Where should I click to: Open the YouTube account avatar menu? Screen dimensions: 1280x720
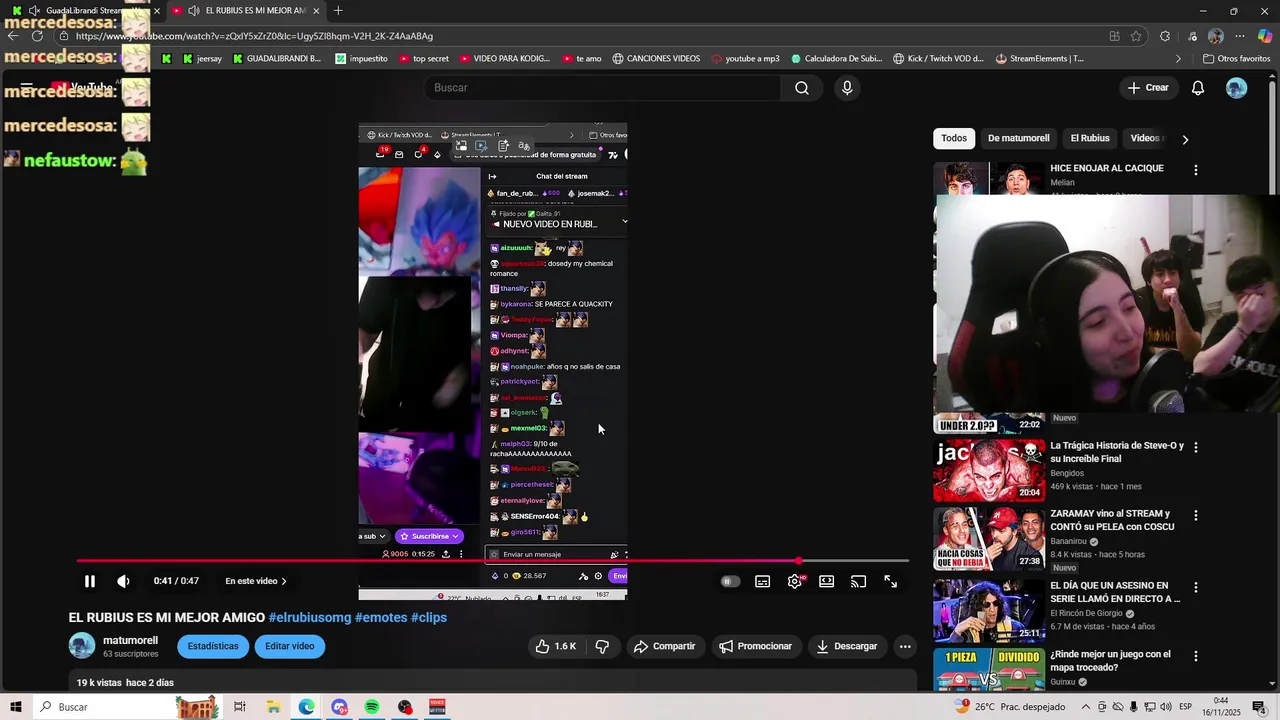pos(1237,88)
